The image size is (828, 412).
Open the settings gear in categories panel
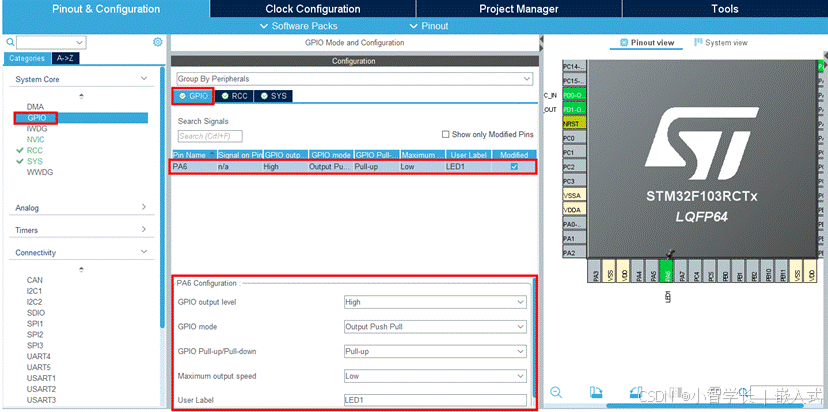click(x=157, y=42)
